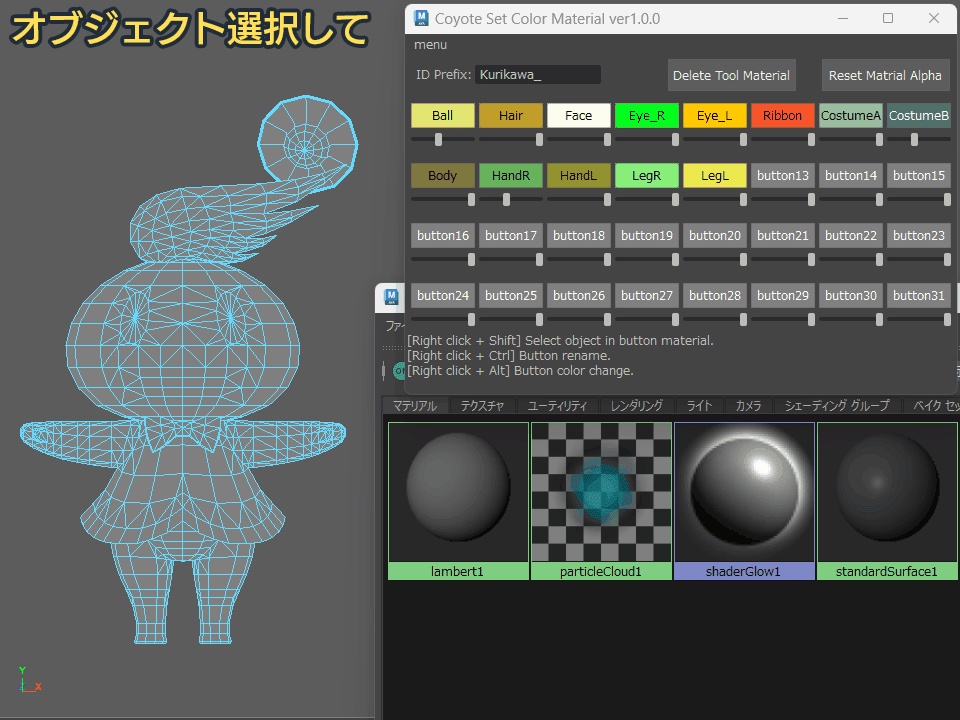Click the Maya icon in the Coyote window title bar
Image resolution: width=960 pixels, height=720 pixels.
click(423, 18)
